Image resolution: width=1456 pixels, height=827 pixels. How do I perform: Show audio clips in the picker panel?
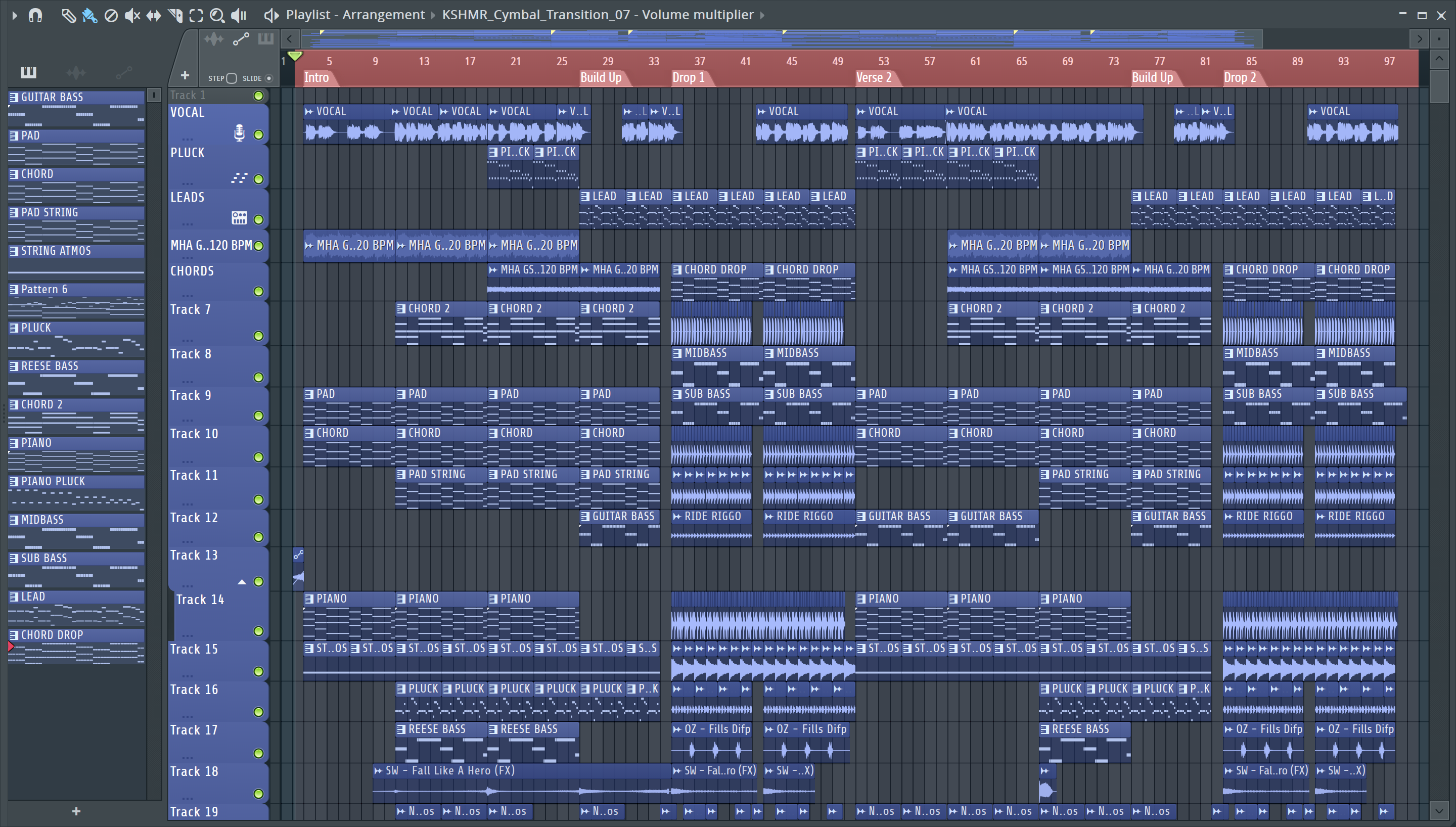tap(75, 72)
